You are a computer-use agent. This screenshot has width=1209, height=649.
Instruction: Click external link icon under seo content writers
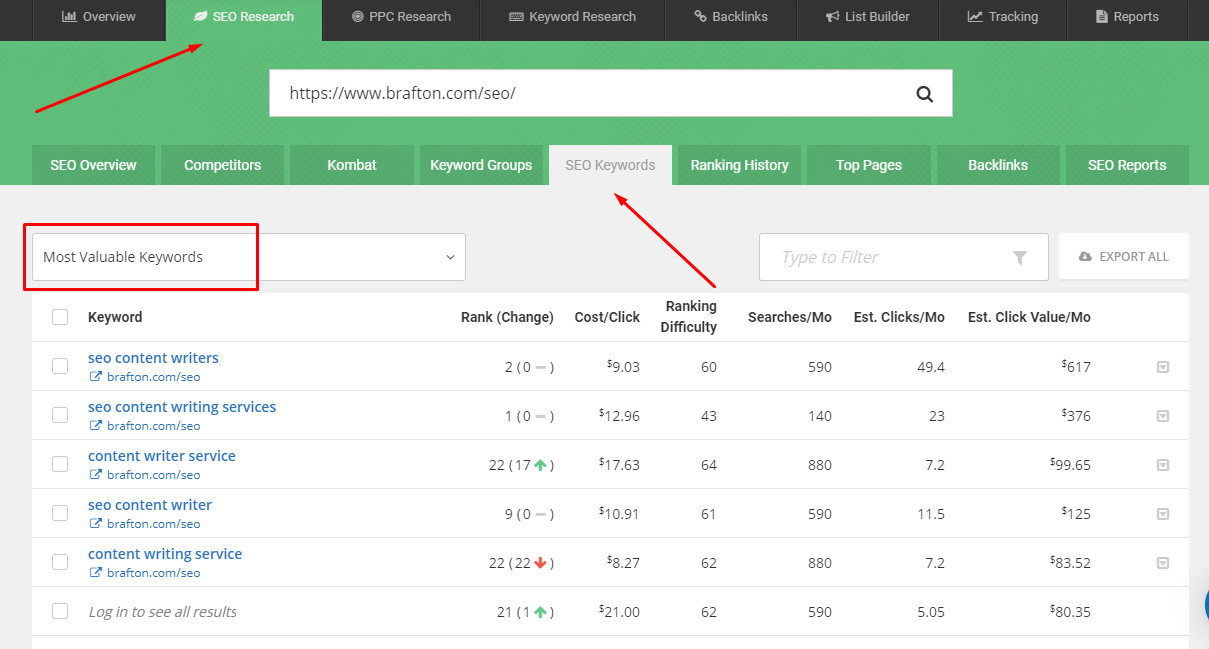click(96, 377)
